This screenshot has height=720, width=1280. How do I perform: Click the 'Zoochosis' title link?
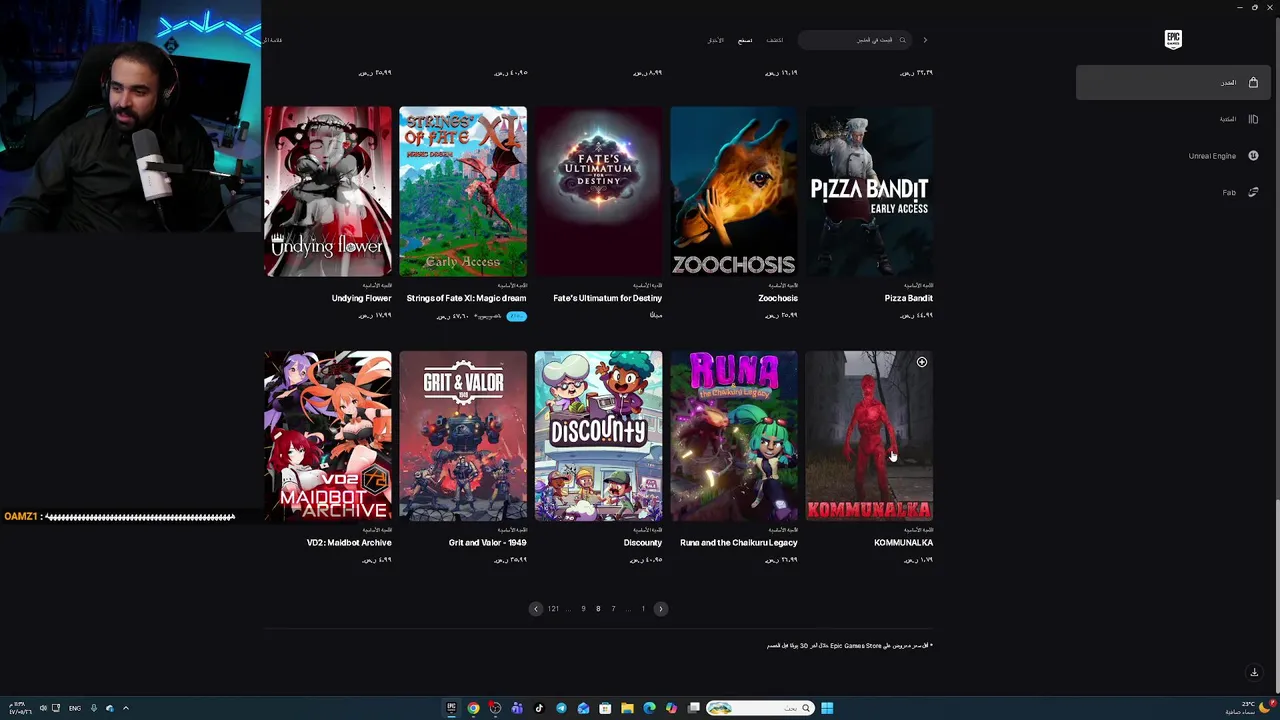tap(778, 298)
